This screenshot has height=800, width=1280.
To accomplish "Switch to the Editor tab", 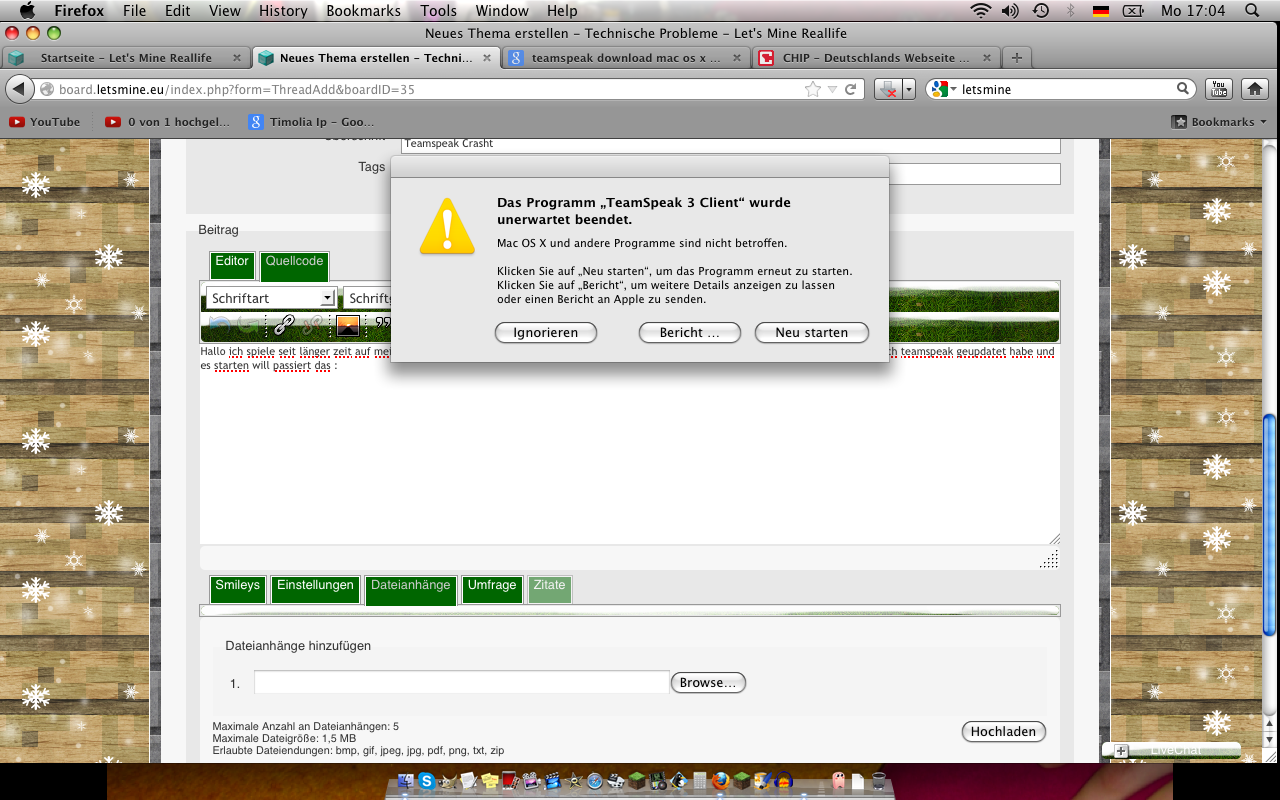I will (x=232, y=266).
